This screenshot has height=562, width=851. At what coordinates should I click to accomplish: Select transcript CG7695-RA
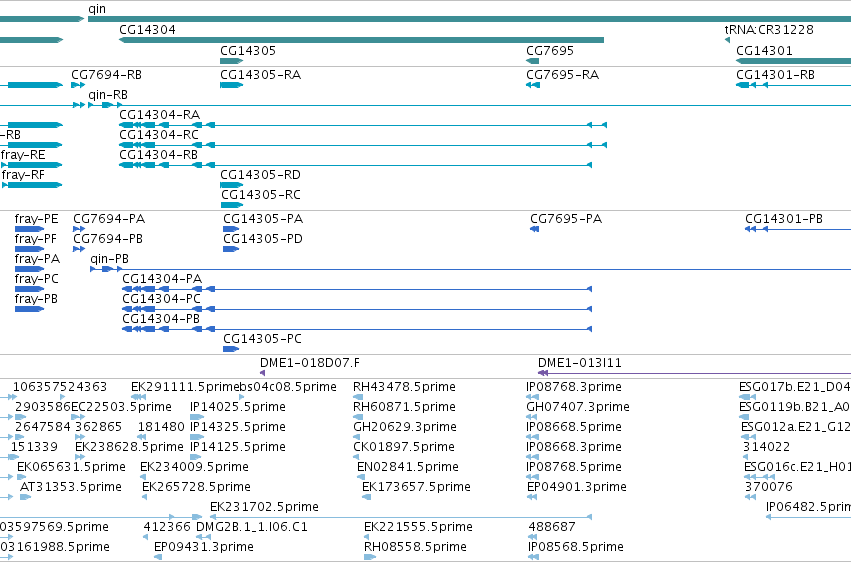pos(533,85)
